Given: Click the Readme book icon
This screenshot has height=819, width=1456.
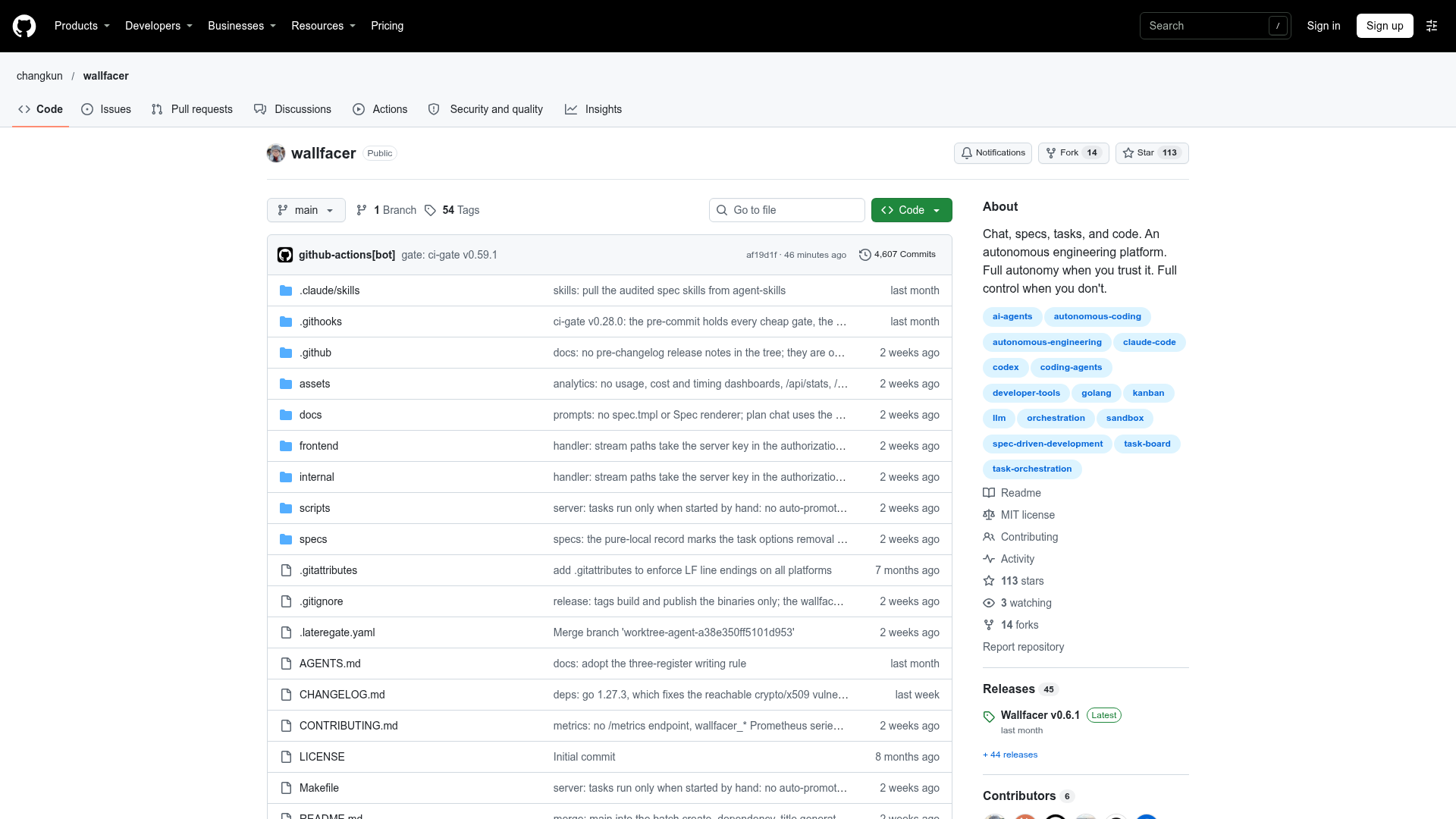Looking at the screenshot, I should point(989,493).
